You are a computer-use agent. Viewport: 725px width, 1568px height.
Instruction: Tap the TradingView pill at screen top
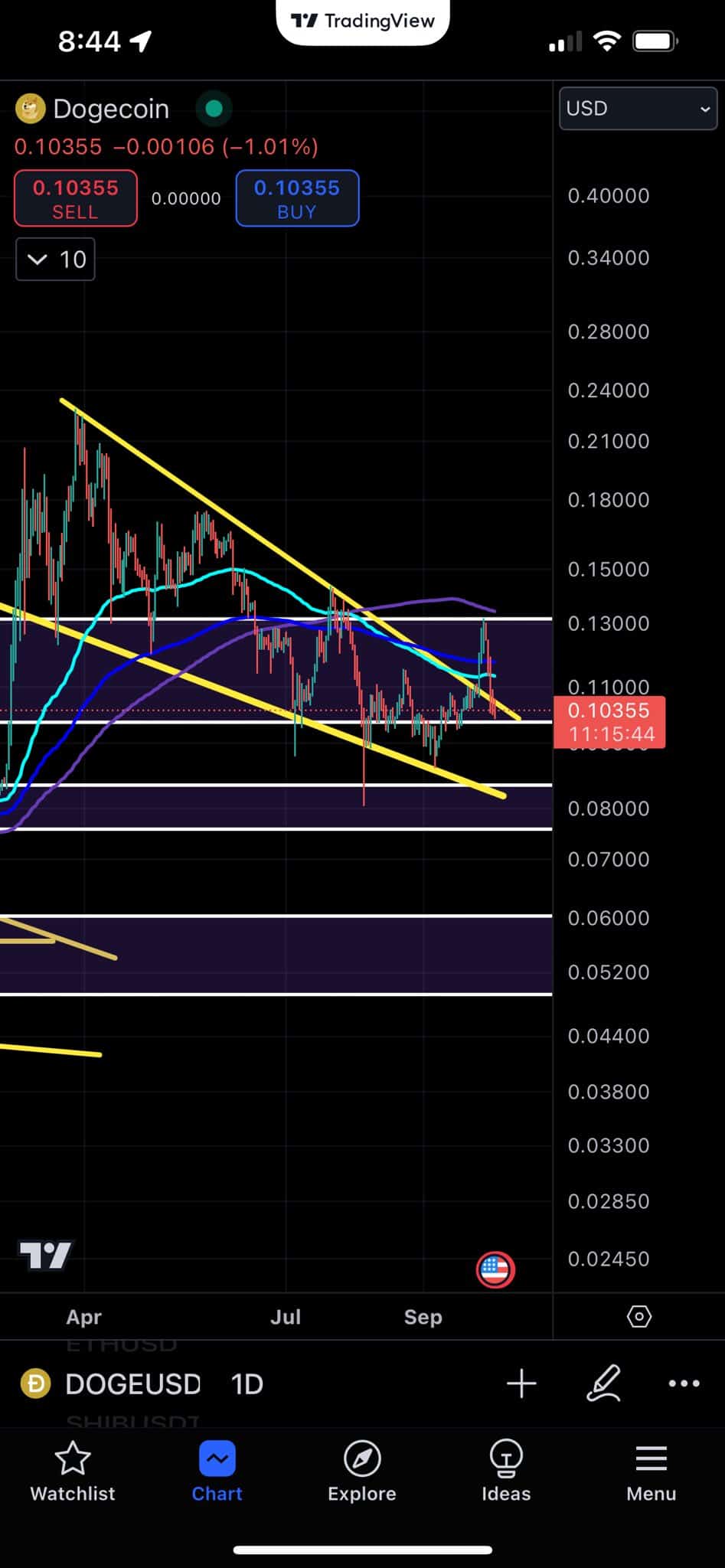pyautogui.click(x=363, y=21)
